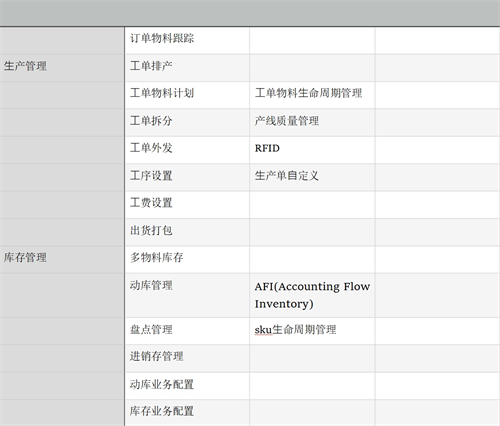Click the 工单拆分 cell
This screenshot has height=426, width=500.
187,123
